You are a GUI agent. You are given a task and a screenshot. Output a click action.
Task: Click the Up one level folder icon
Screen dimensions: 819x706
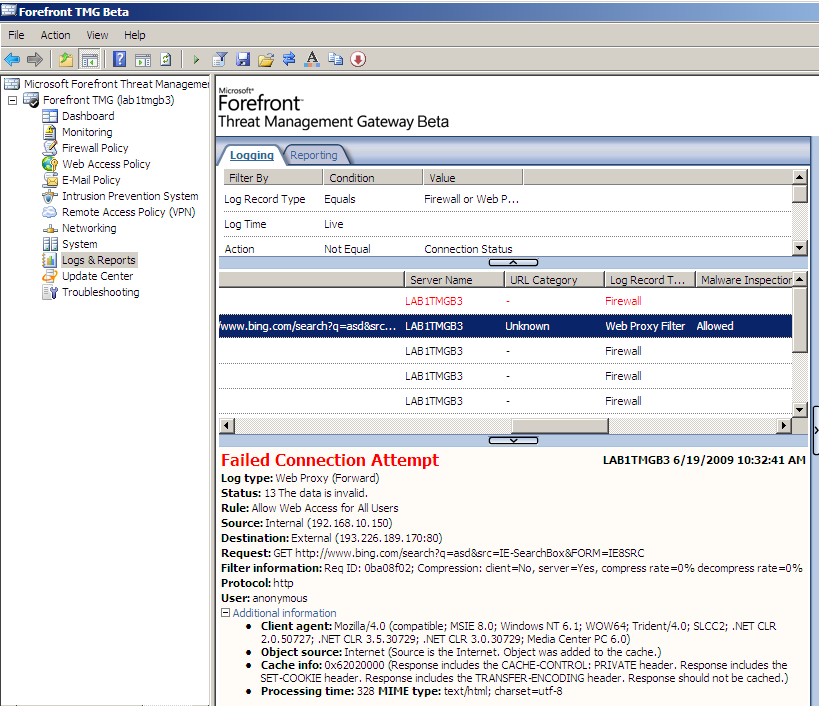(x=66, y=60)
